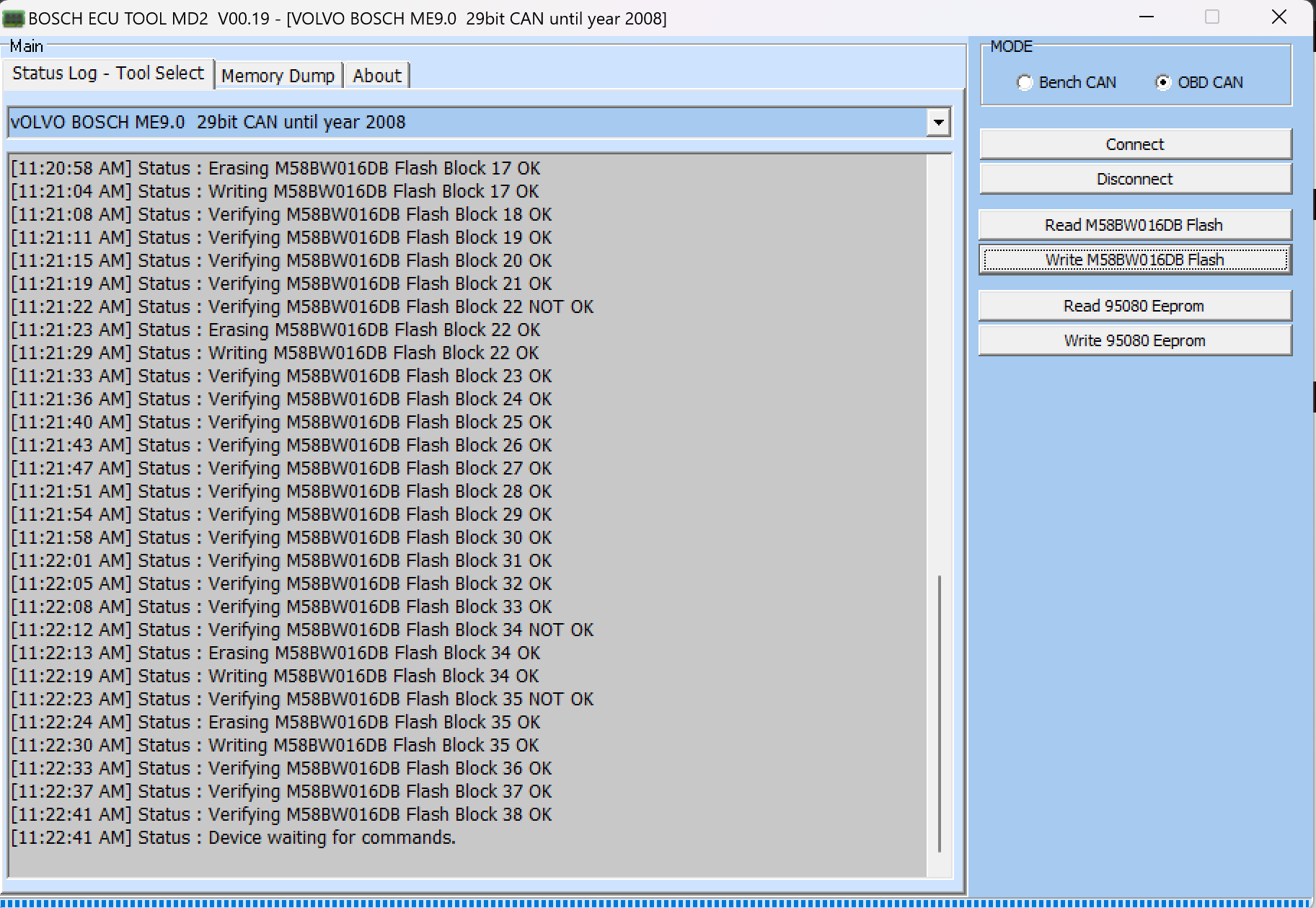Click log line 'Erasing Flash Block 17 OK'

coord(275,168)
